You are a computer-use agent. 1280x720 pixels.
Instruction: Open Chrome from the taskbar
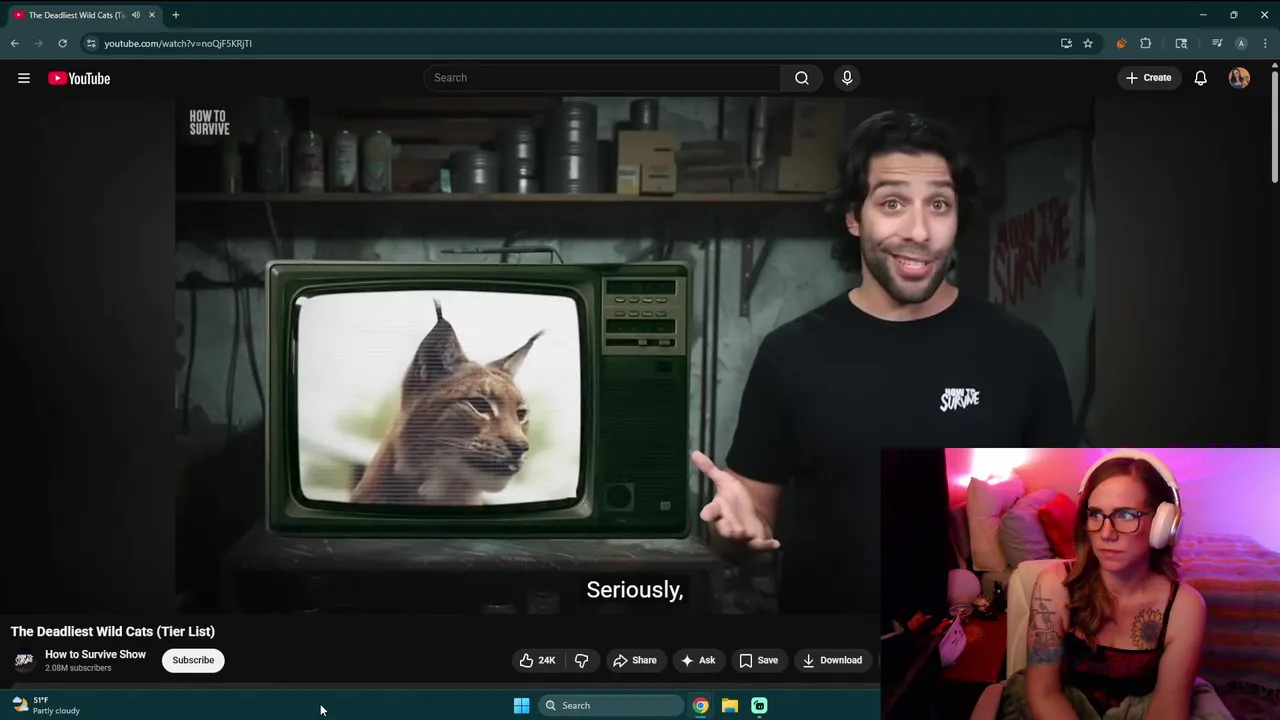click(x=701, y=706)
